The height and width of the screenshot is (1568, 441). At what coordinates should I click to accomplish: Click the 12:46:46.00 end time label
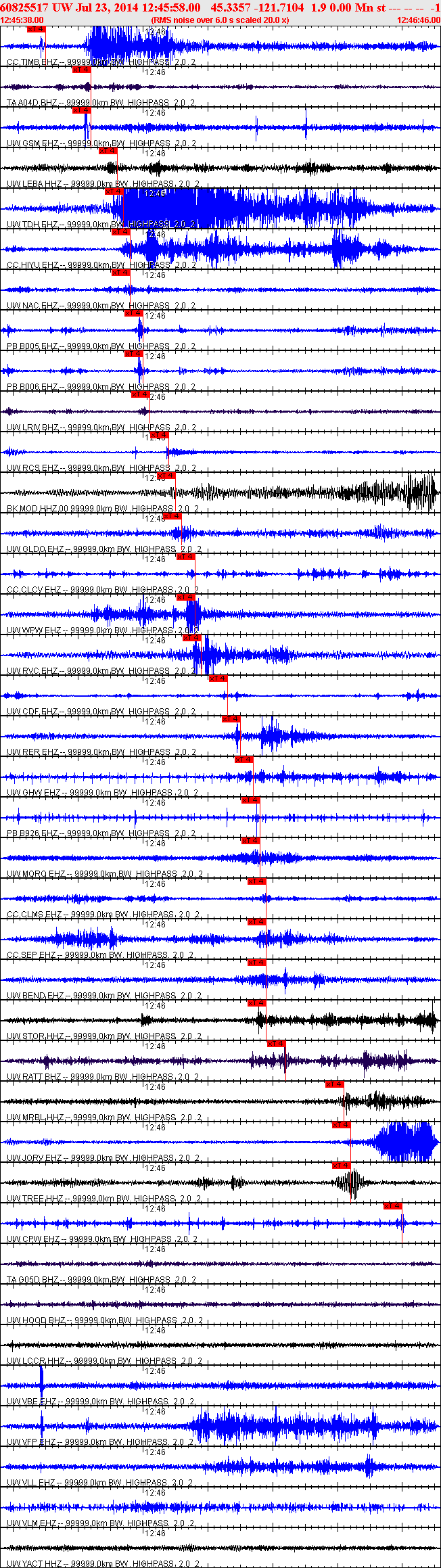(x=418, y=20)
